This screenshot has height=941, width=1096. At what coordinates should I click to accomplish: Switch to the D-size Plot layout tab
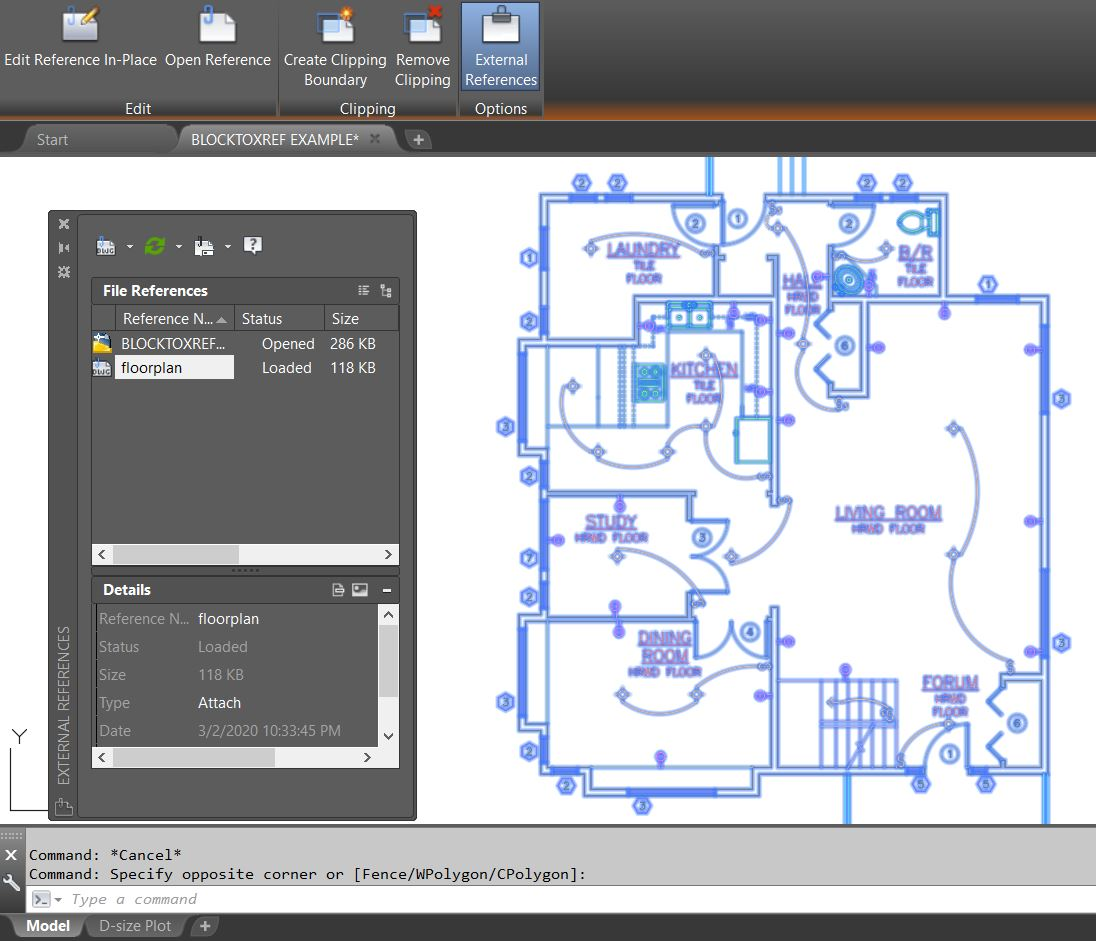tap(135, 926)
